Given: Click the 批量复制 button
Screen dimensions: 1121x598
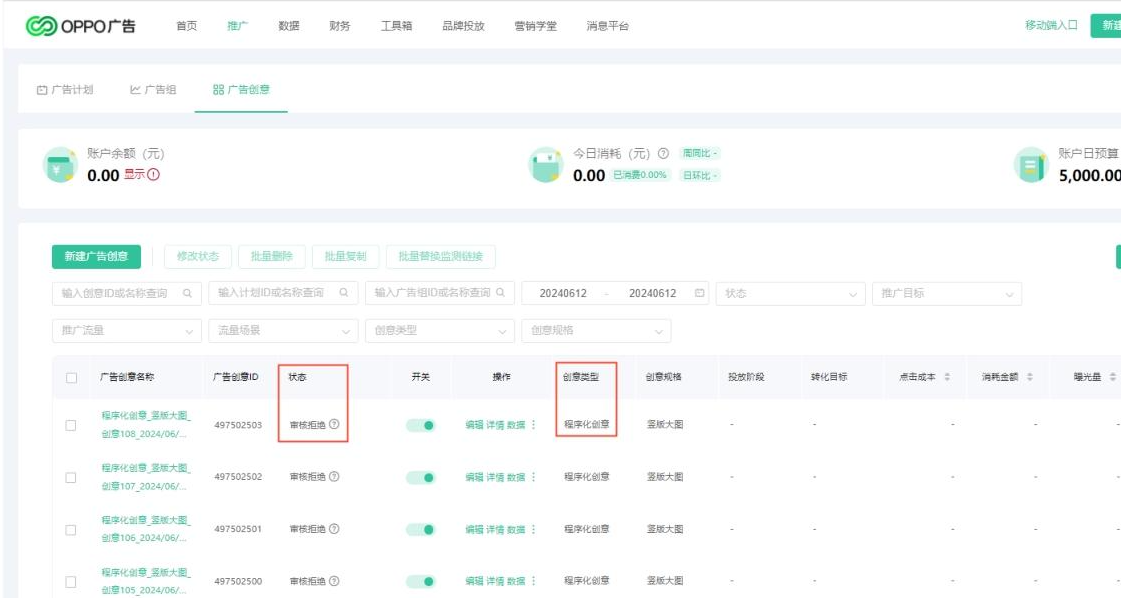Looking at the screenshot, I should pyautogui.click(x=345, y=256).
